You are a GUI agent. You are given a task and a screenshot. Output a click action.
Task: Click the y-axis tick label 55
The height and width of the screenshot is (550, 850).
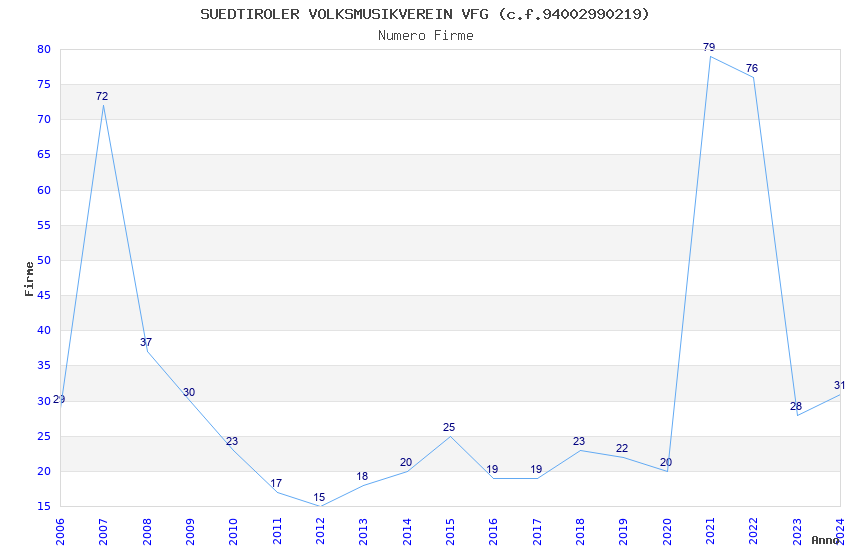[x=44, y=225]
